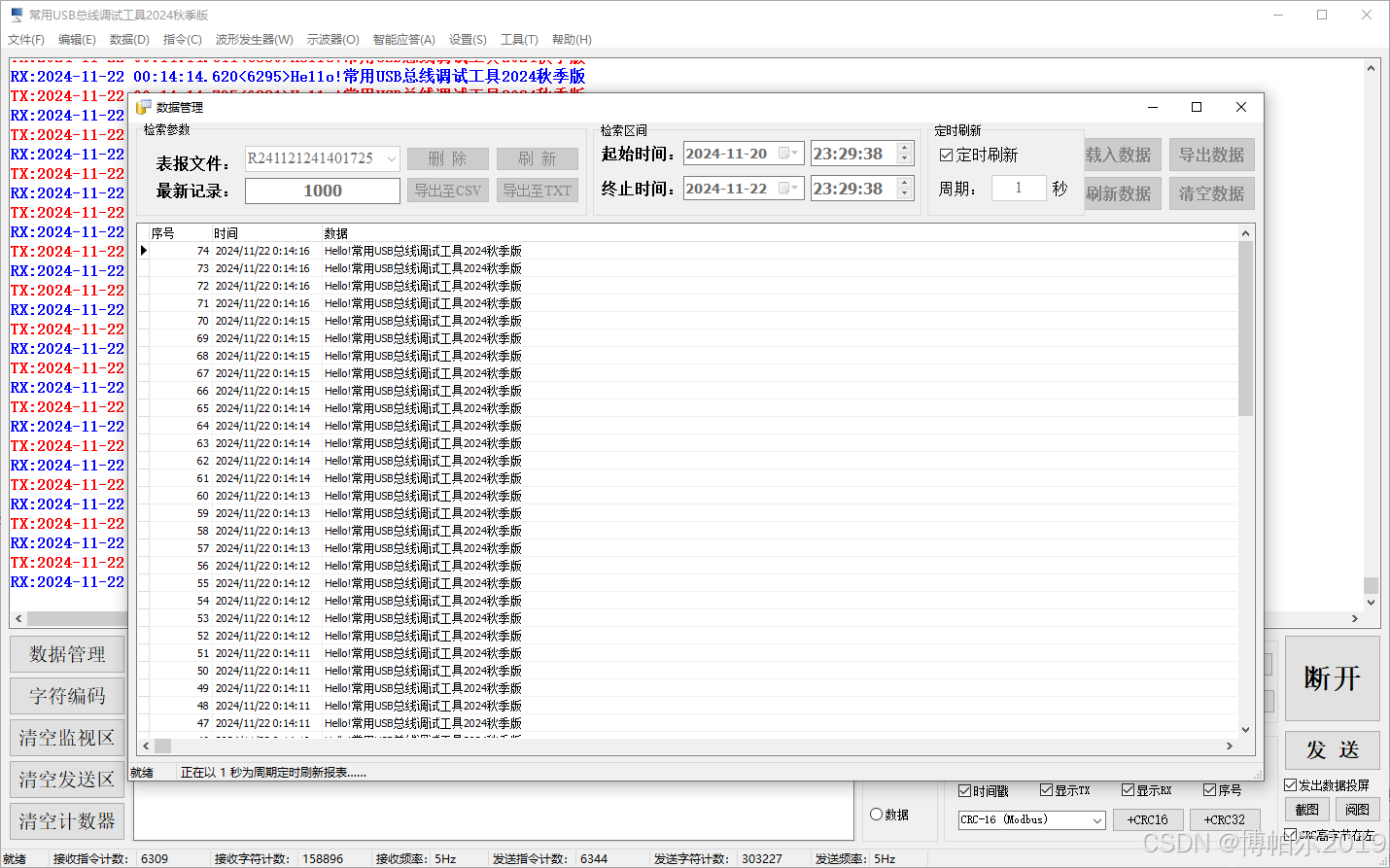Click the 刷新 button beside 删除
The height and width of the screenshot is (868, 1390).
(x=538, y=158)
